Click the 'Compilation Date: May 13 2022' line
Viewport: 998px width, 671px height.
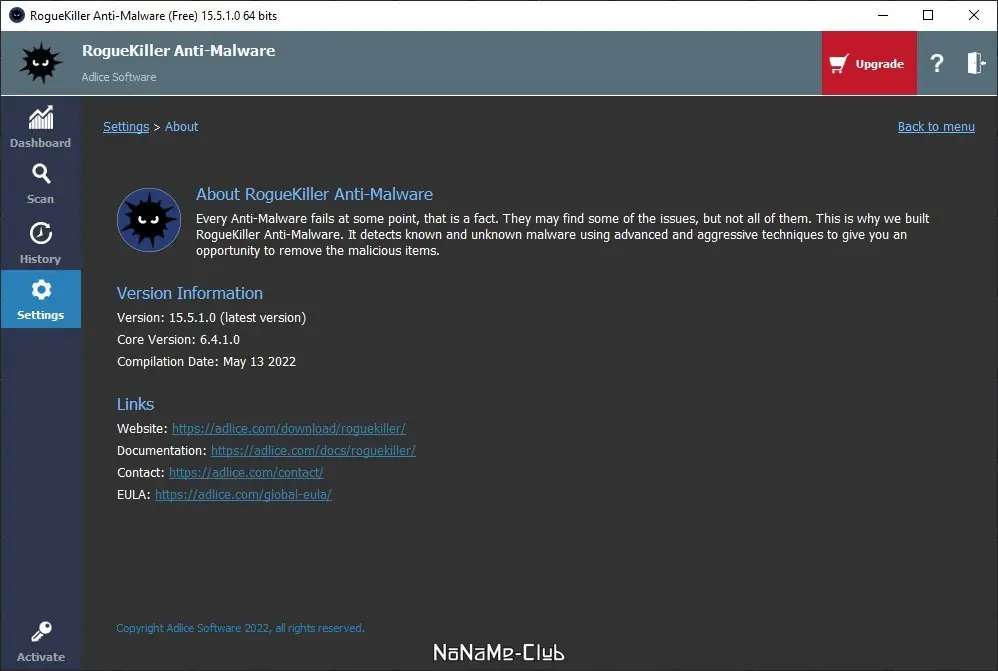(206, 362)
